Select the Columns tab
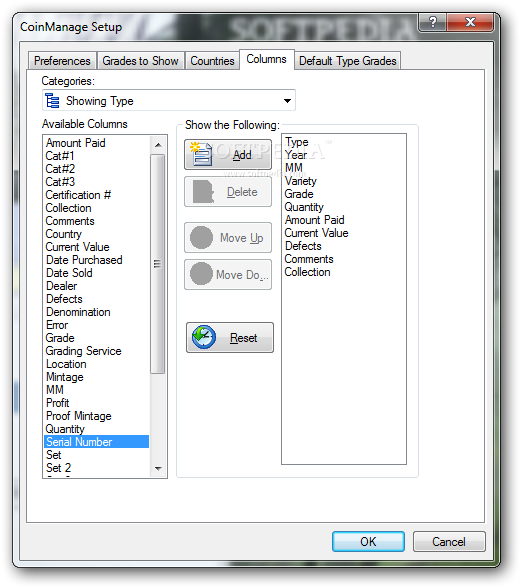The height and width of the screenshot is (588, 521). [x=266, y=59]
